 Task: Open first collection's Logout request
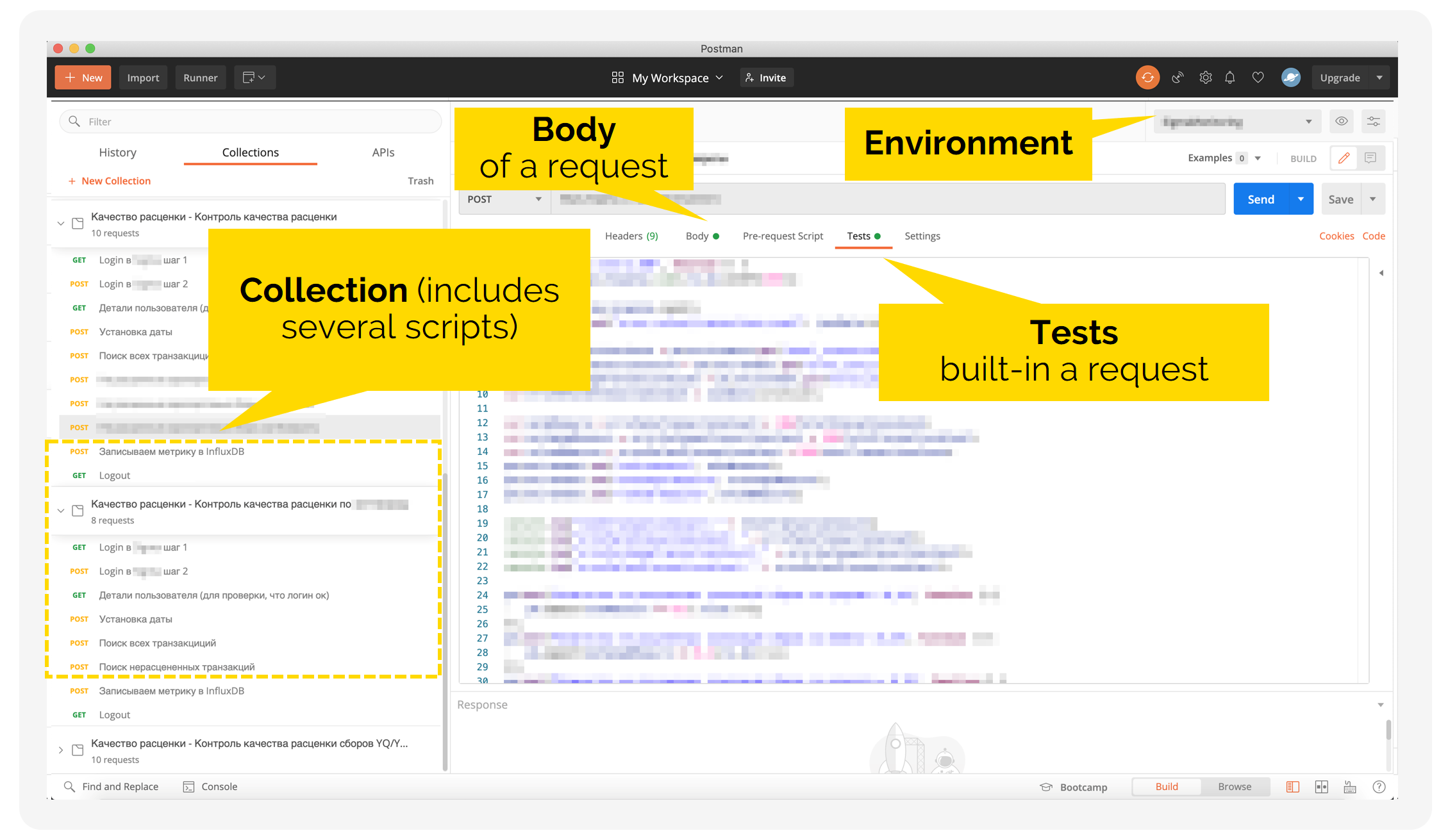pos(114,475)
